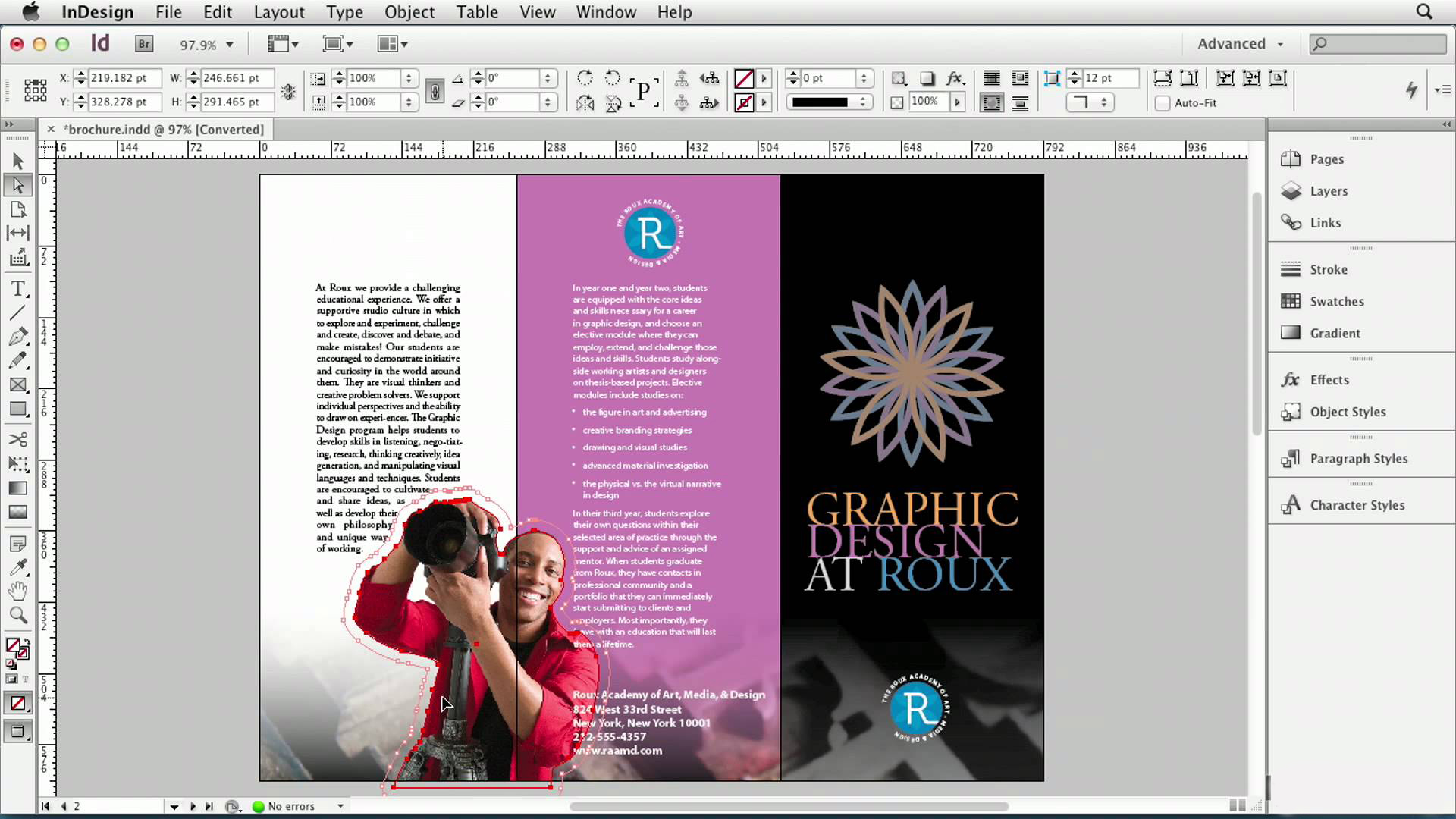Activate the Zoom tool
The width and height of the screenshot is (1456, 819).
pyautogui.click(x=17, y=615)
